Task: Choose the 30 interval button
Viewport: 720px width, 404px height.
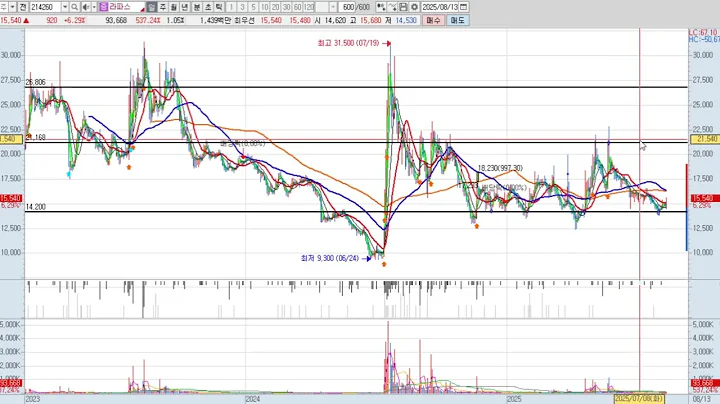Action: tap(287, 7)
